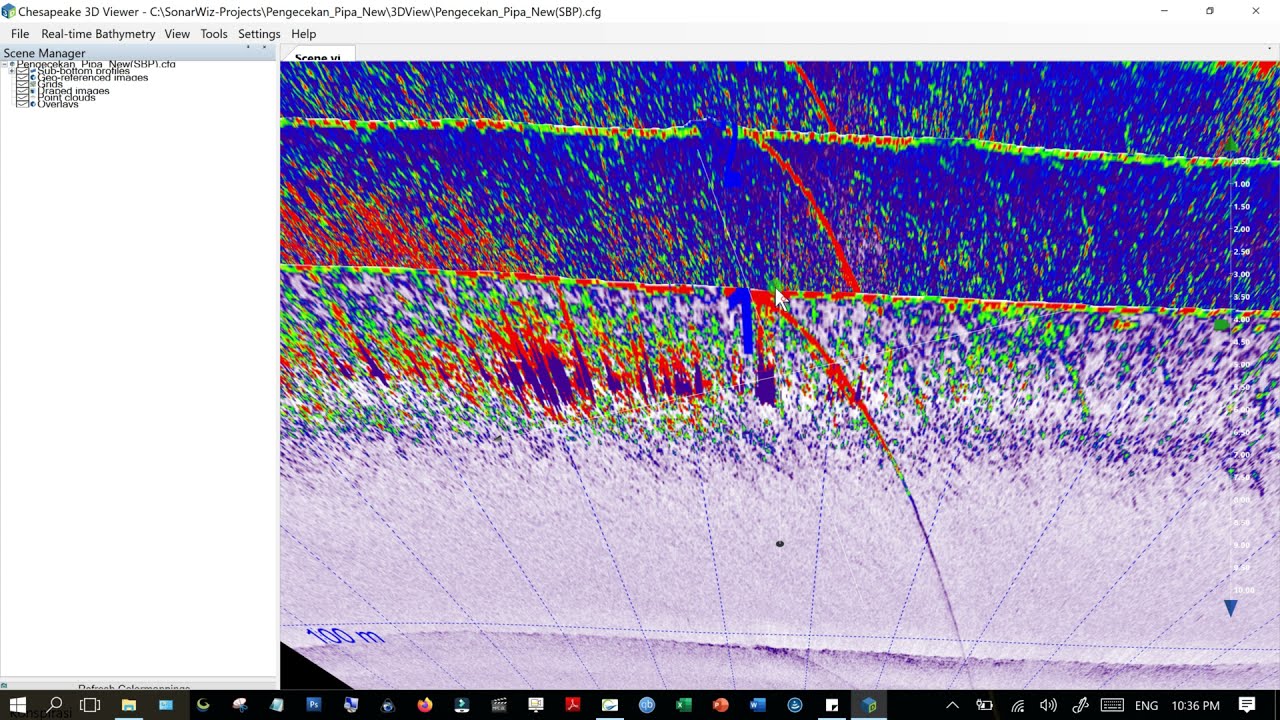Image resolution: width=1280 pixels, height=720 pixels.
Task: Click the Refresh Colormappings button
Action: 134,688
